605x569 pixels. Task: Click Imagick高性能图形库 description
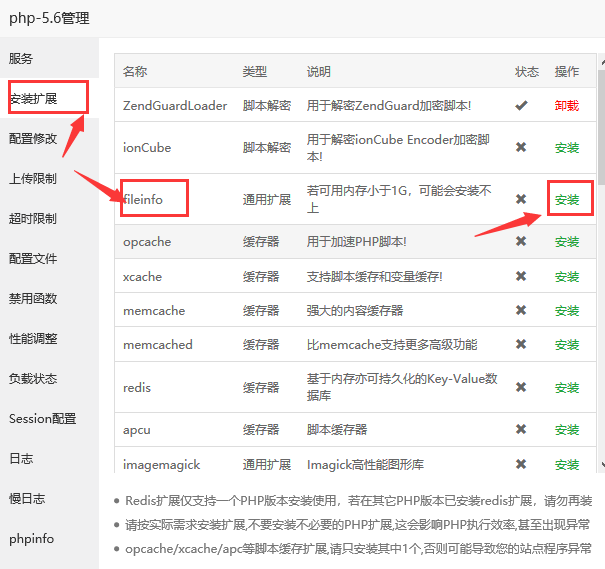365,464
